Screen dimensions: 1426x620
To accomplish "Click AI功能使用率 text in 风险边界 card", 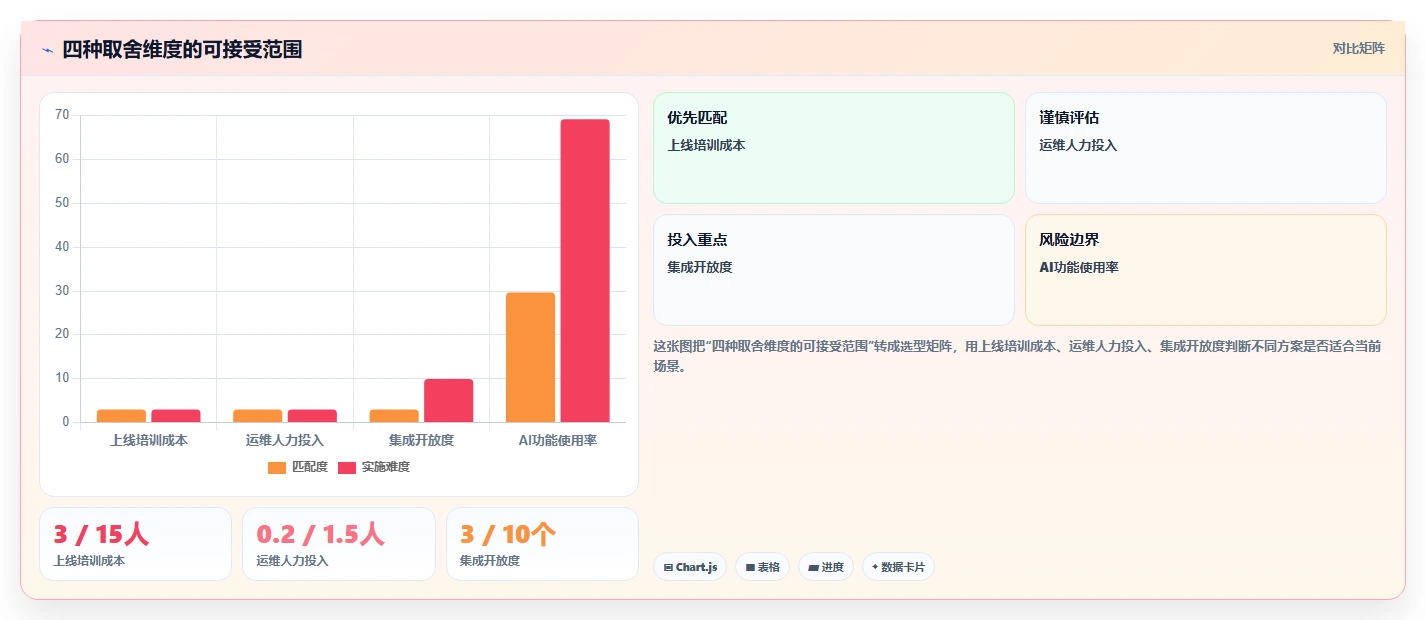I will click(1079, 267).
